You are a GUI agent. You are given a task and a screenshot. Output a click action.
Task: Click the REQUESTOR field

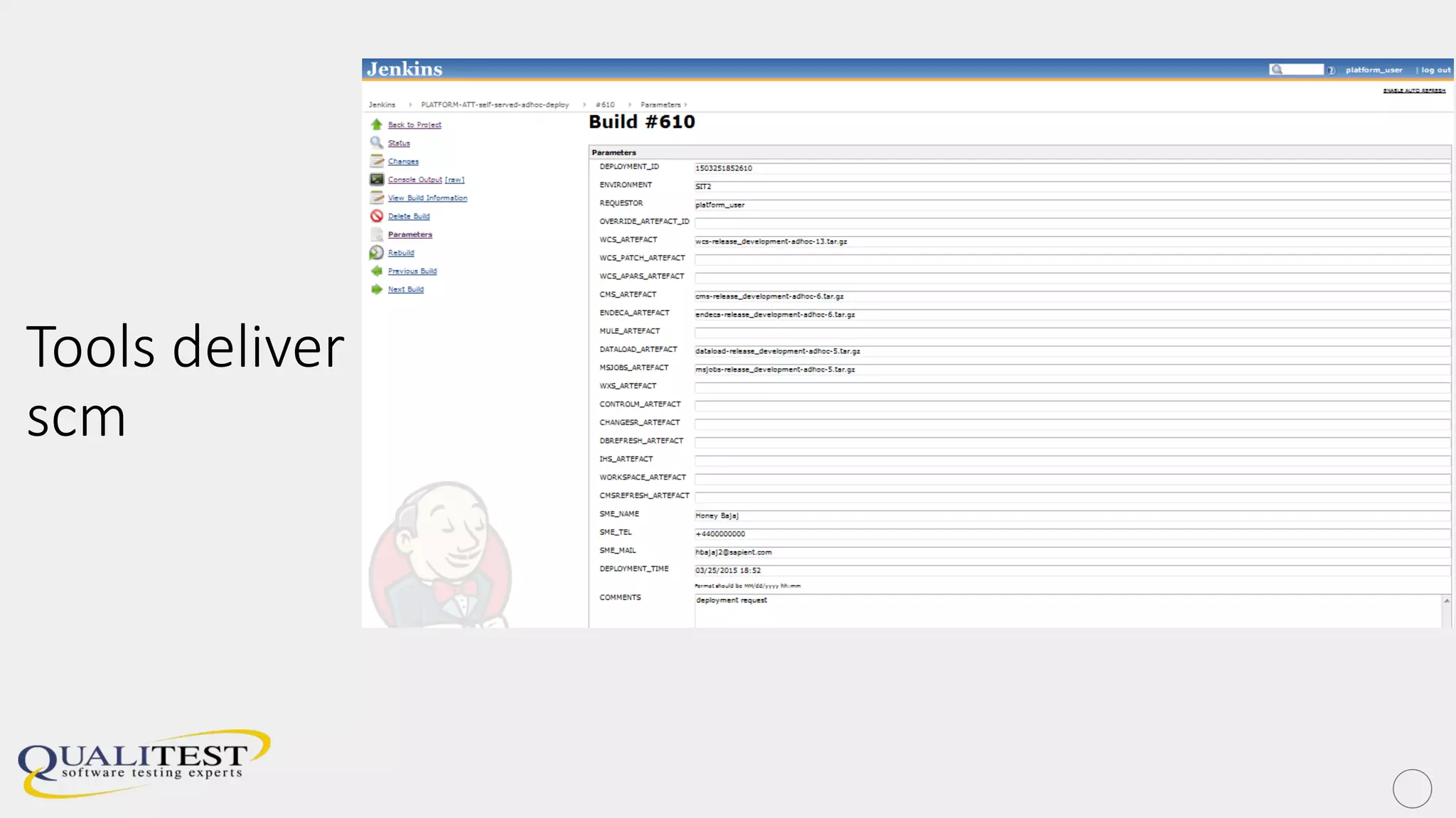click(1072, 205)
